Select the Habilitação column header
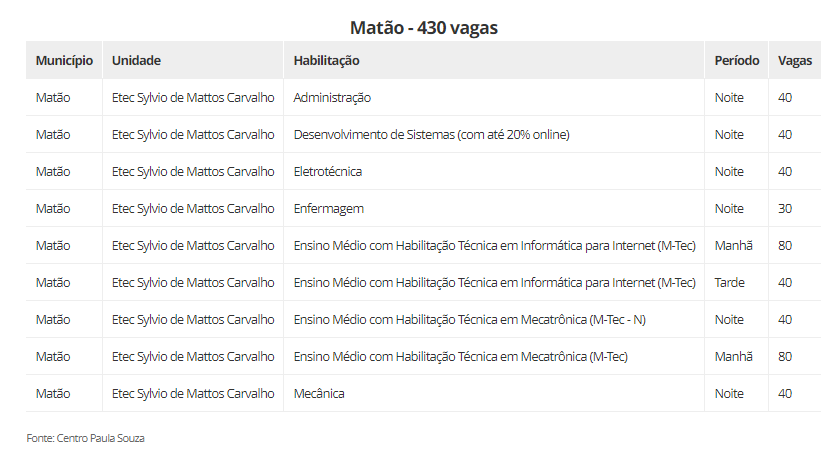 click(x=326, y=61)
